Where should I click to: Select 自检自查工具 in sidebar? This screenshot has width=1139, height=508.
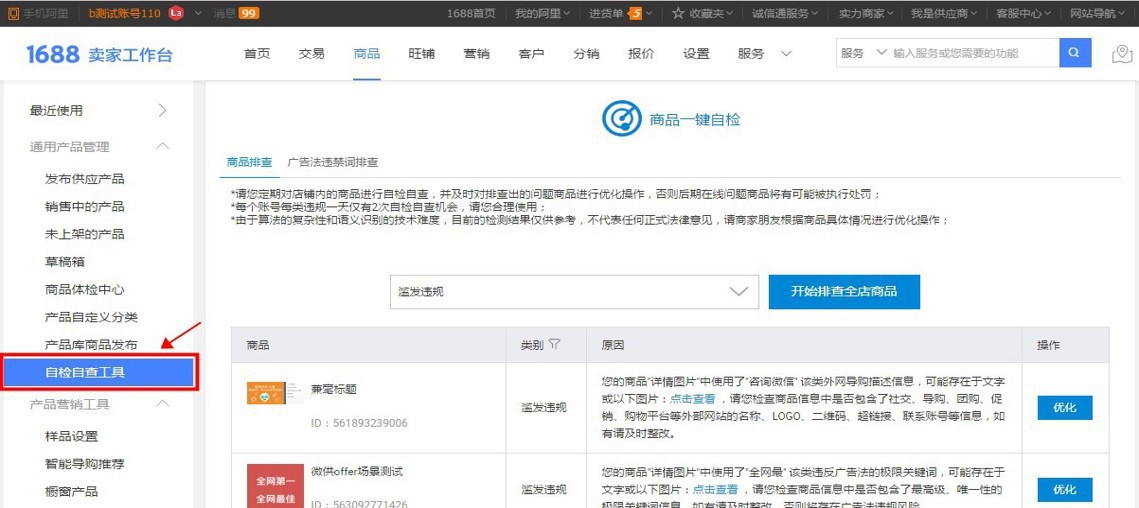click(x=100, y=372)
